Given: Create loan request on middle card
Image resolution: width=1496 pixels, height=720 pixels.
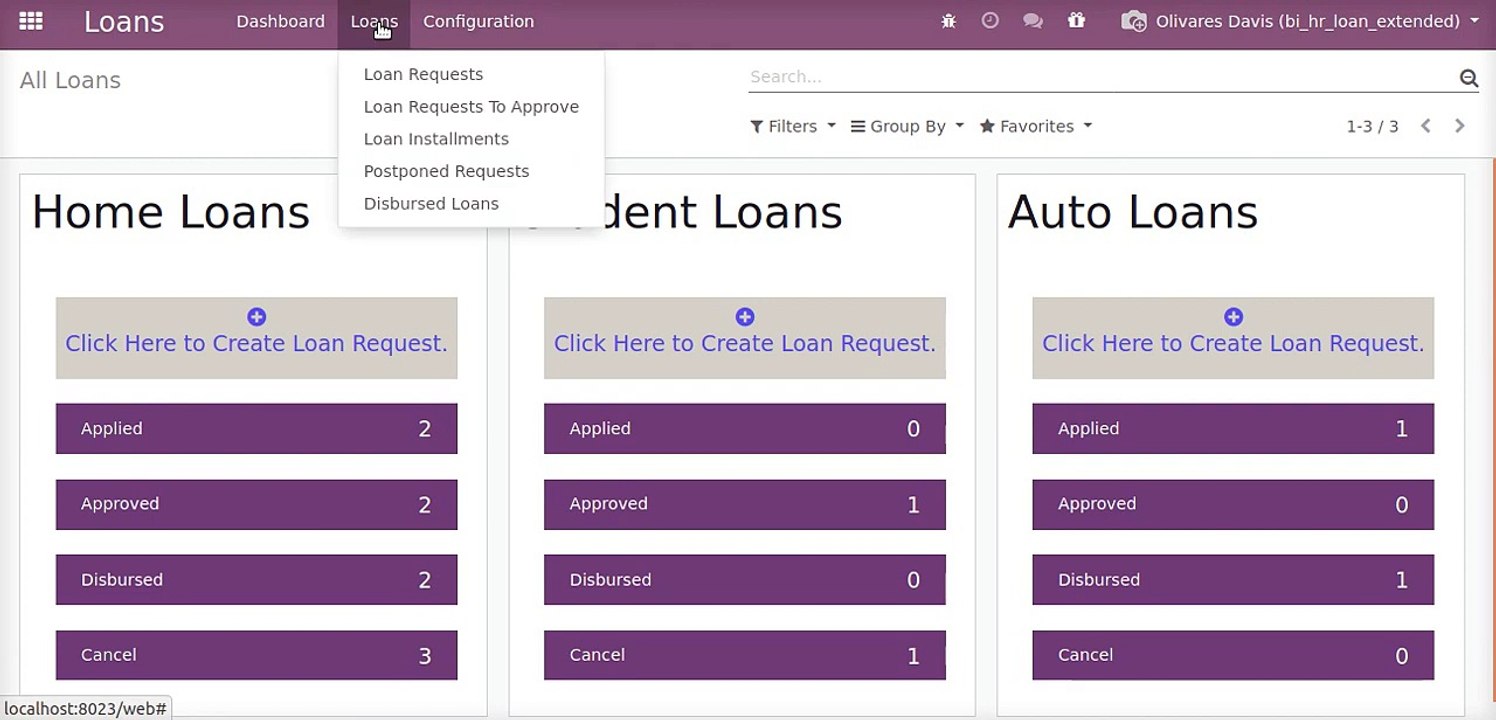Looking at the screenshot, I should (x=744, y=338).
